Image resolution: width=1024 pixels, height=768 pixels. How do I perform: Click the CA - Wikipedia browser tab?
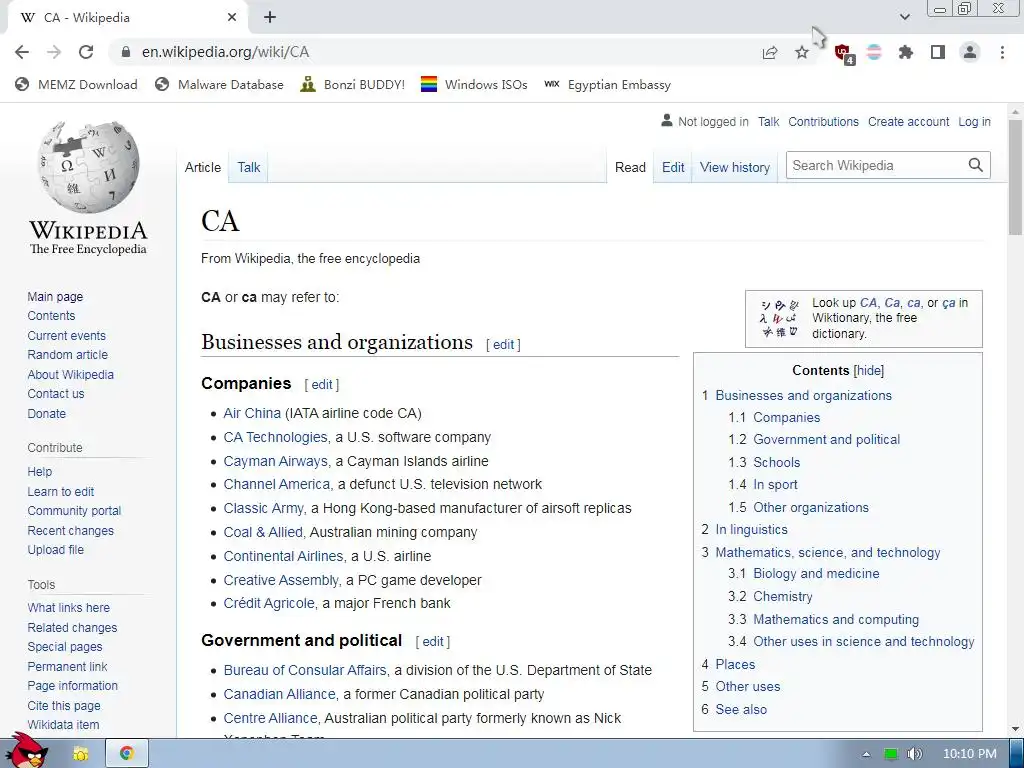pos(127,18)
